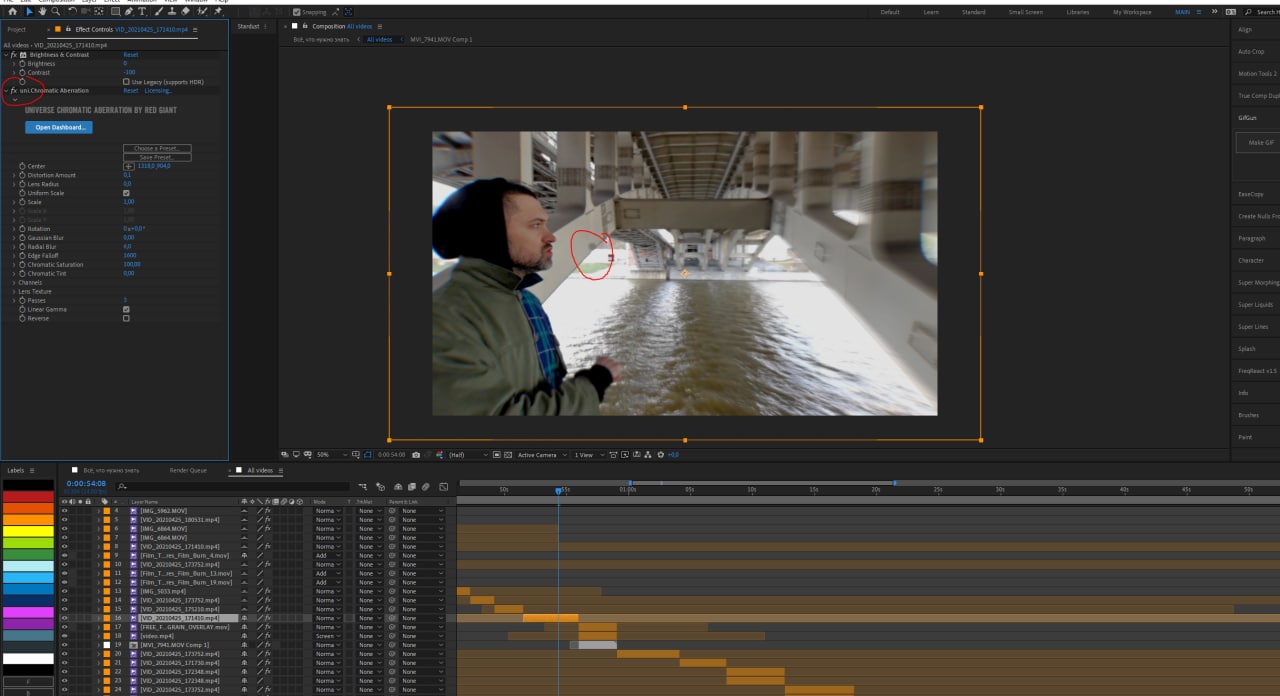The image size is (1280, 696).
Task: Click the Search Help magnifier icon
Action: pos(1247,12)
